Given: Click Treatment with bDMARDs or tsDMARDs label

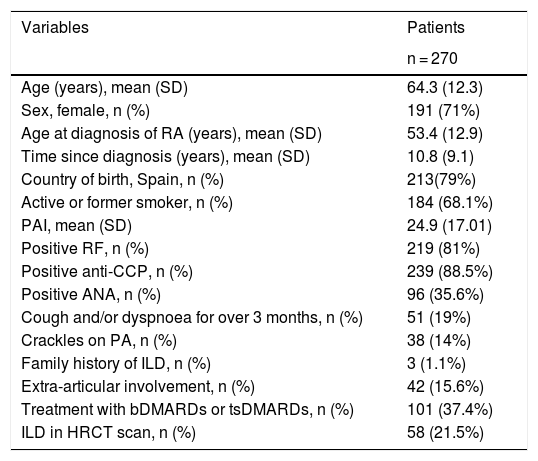Looking at the screenshot, I should (187, 410).
